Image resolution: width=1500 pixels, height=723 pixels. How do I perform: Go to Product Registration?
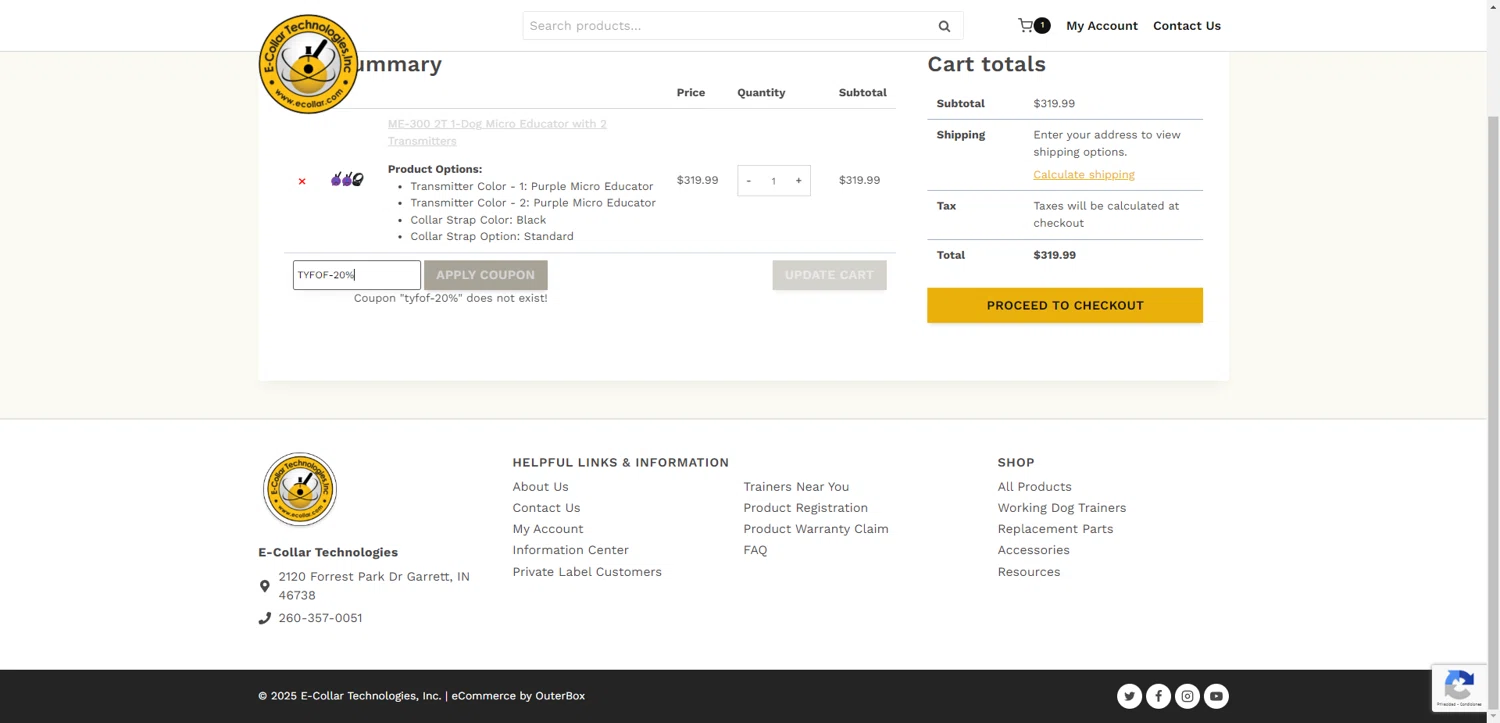tap(805, 508)
